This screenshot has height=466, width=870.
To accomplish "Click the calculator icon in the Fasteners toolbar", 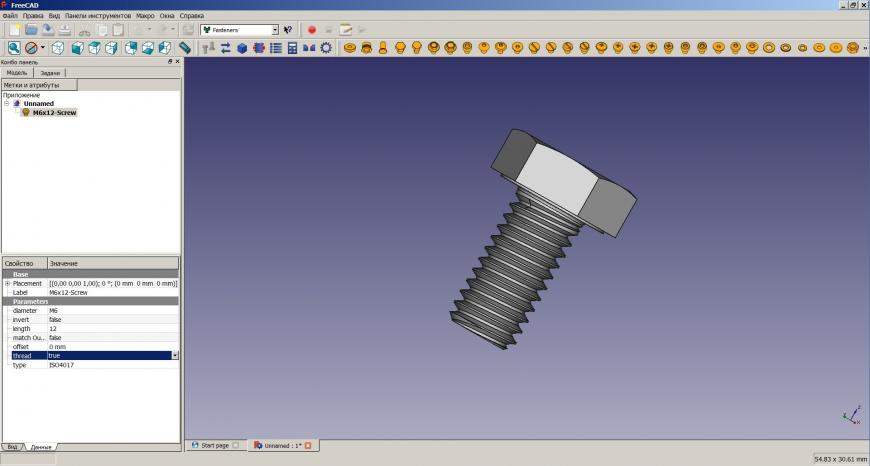I will click(292, 48).
